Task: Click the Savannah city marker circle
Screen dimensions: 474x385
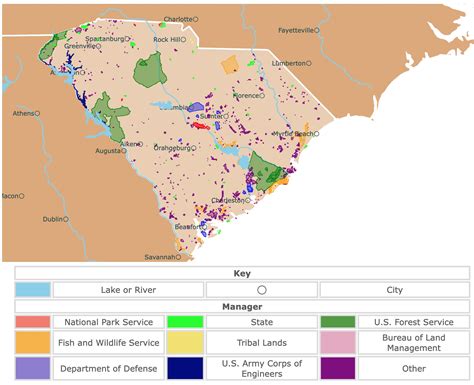Action: (x=178, y=257)
